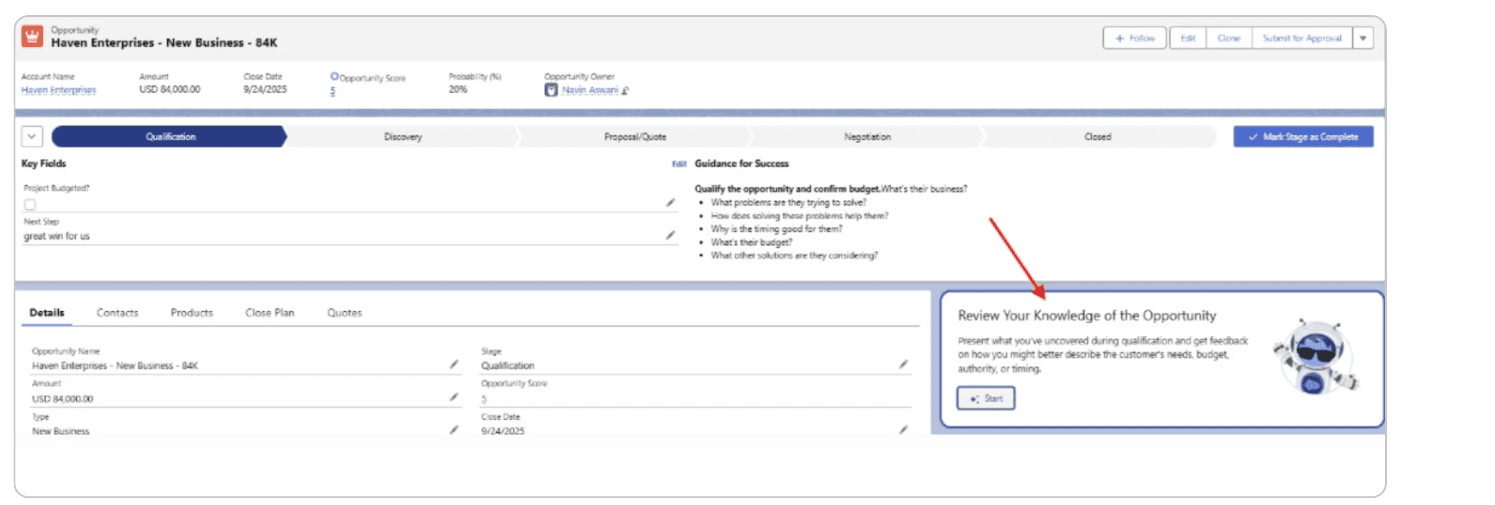Click the Next Step value 'great win for us'
Image resolution: width=1495 pixels, height=505 pixels.
point(57,236)
